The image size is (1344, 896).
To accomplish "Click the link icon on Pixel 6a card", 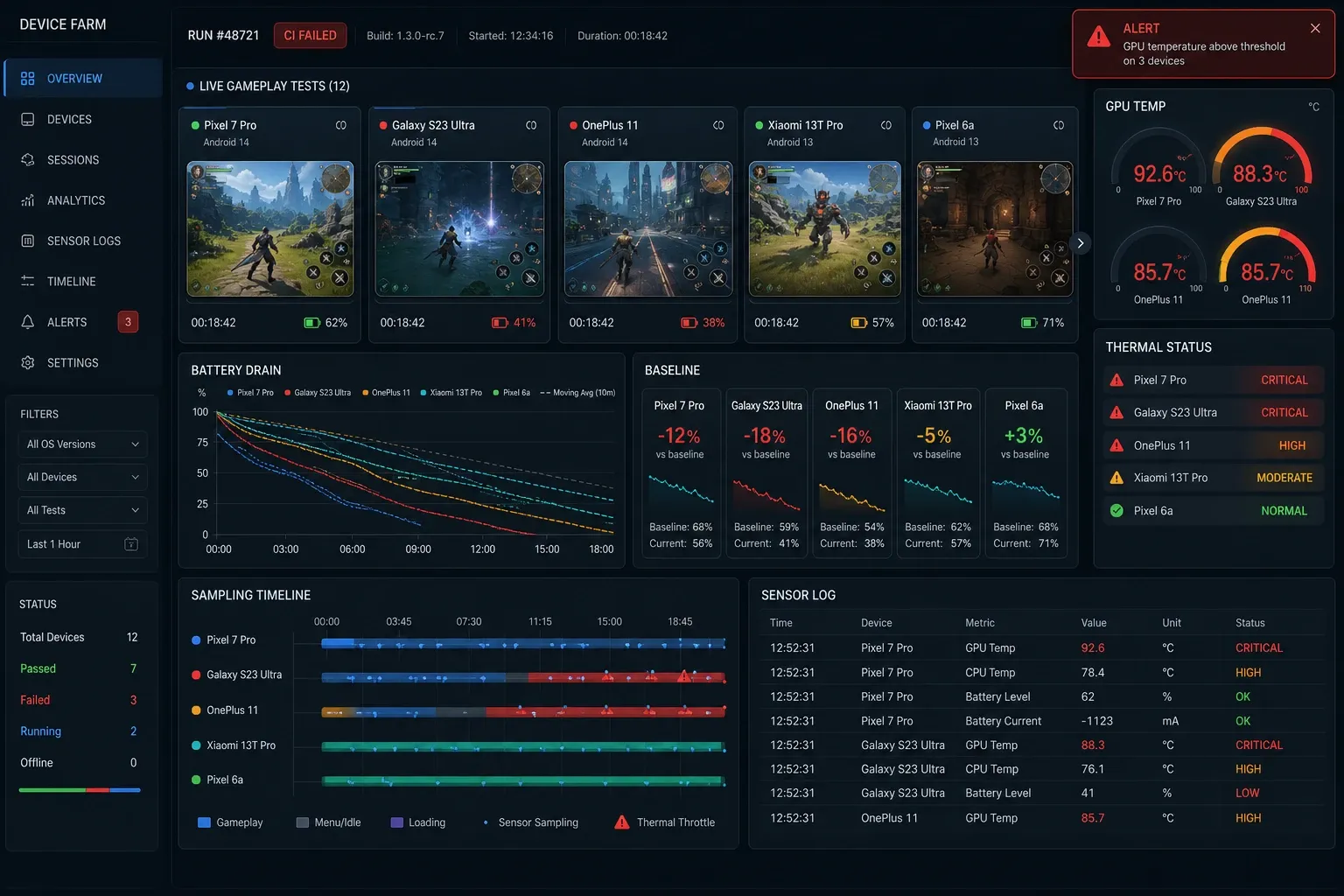I will [1059, 125].
